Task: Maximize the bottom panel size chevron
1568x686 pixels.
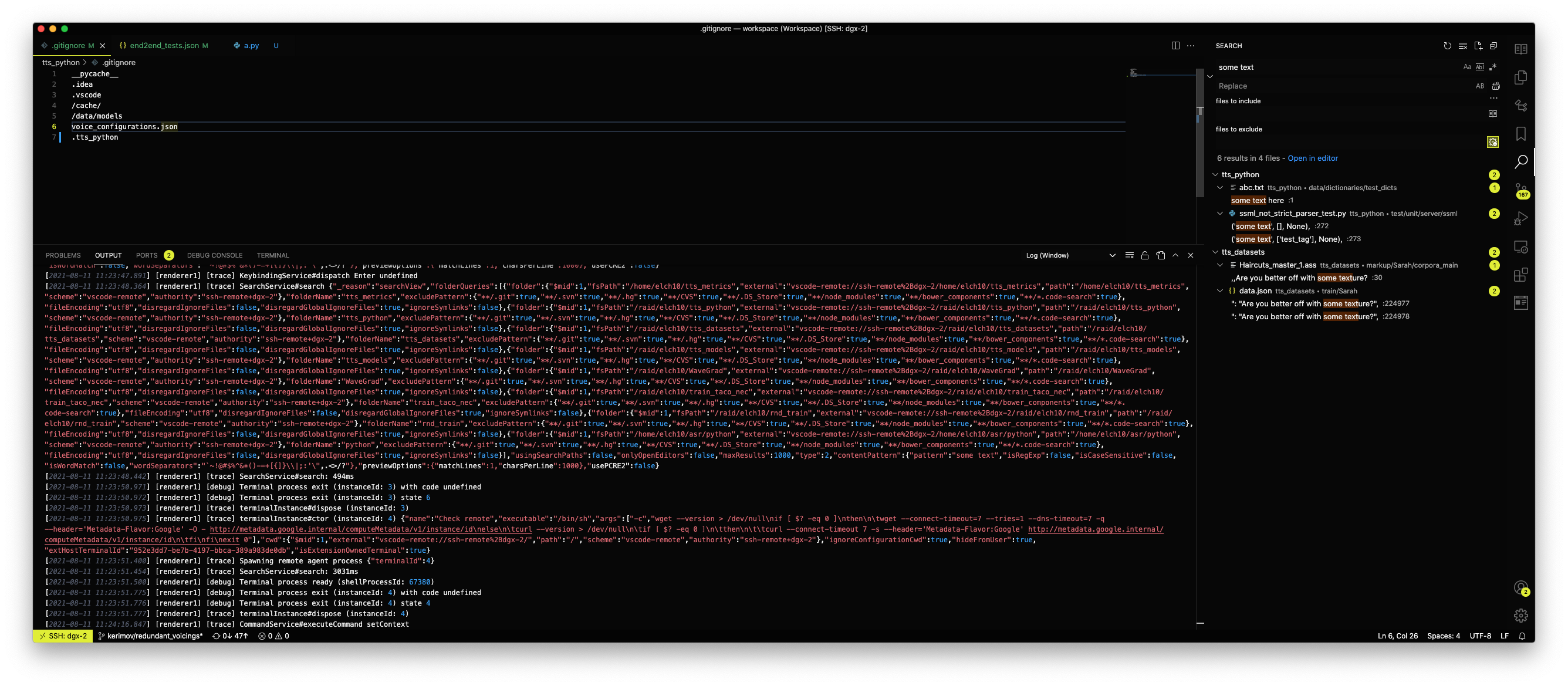Action: (x=1175, y=256)
